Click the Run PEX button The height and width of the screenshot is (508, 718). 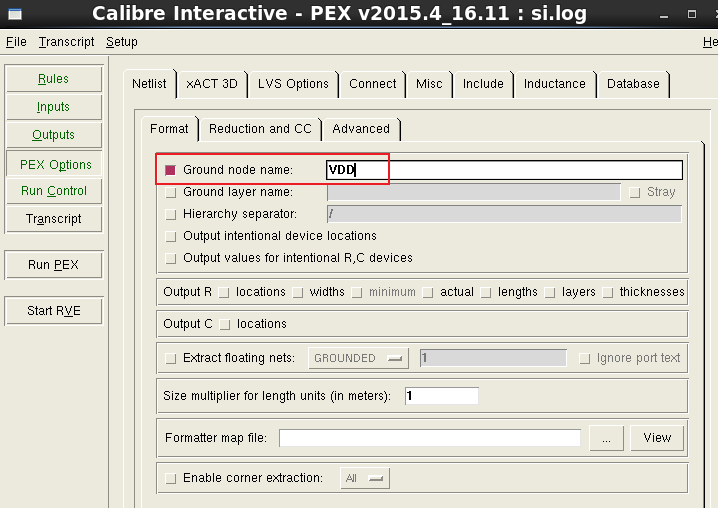click(53, 265)
